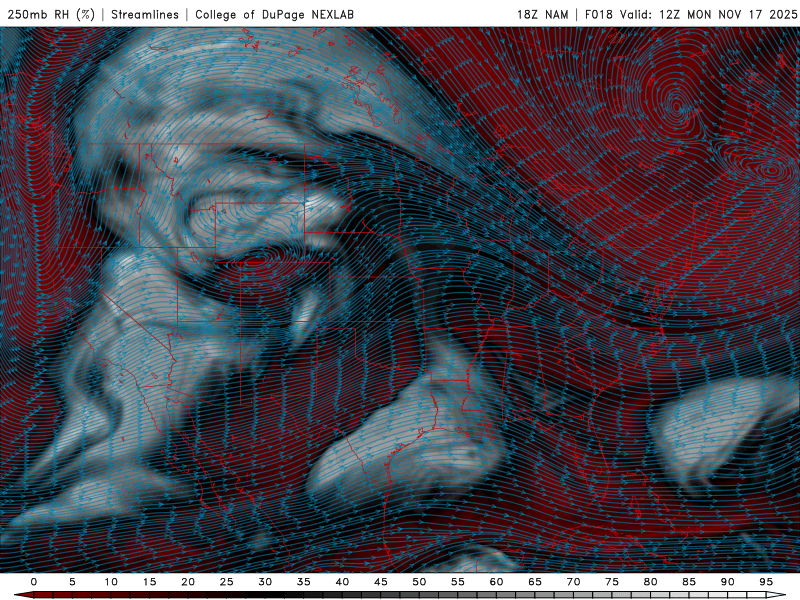This screenshot has width=800, height=600.
Task: Click the 0 value on the color scale
Action: 34,582
